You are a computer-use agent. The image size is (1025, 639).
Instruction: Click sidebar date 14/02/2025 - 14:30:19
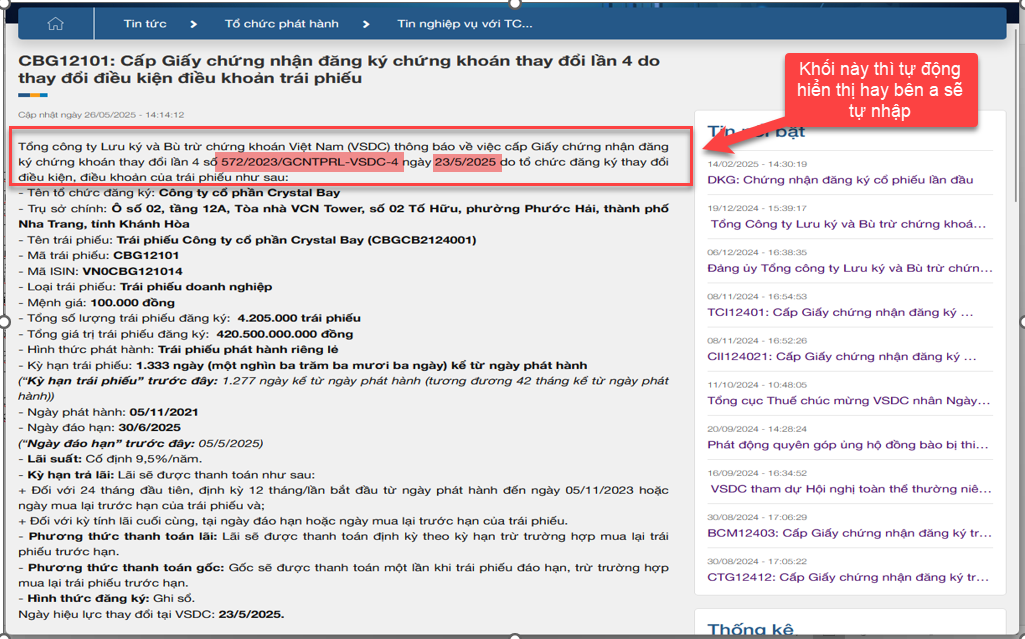pyautogui.click(x=757, y=164)
